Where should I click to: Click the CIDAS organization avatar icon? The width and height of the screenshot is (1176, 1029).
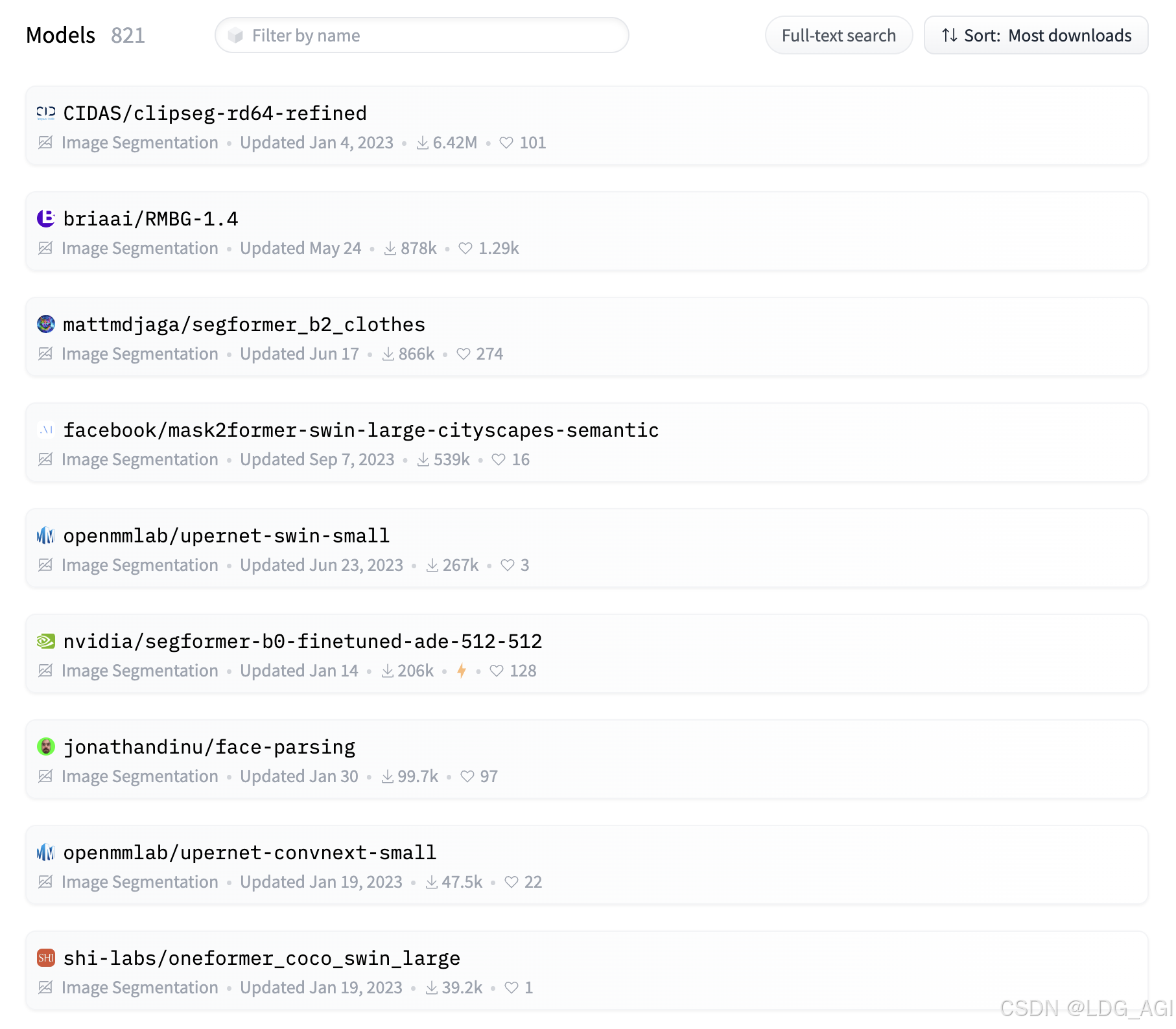46,113
